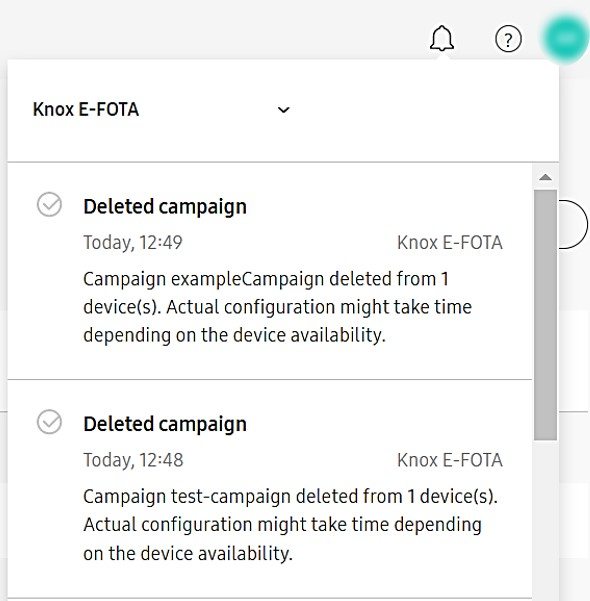Click the help question mark icon
The width and height of the screenshot is (590, 601).
[x=508, y=39]
